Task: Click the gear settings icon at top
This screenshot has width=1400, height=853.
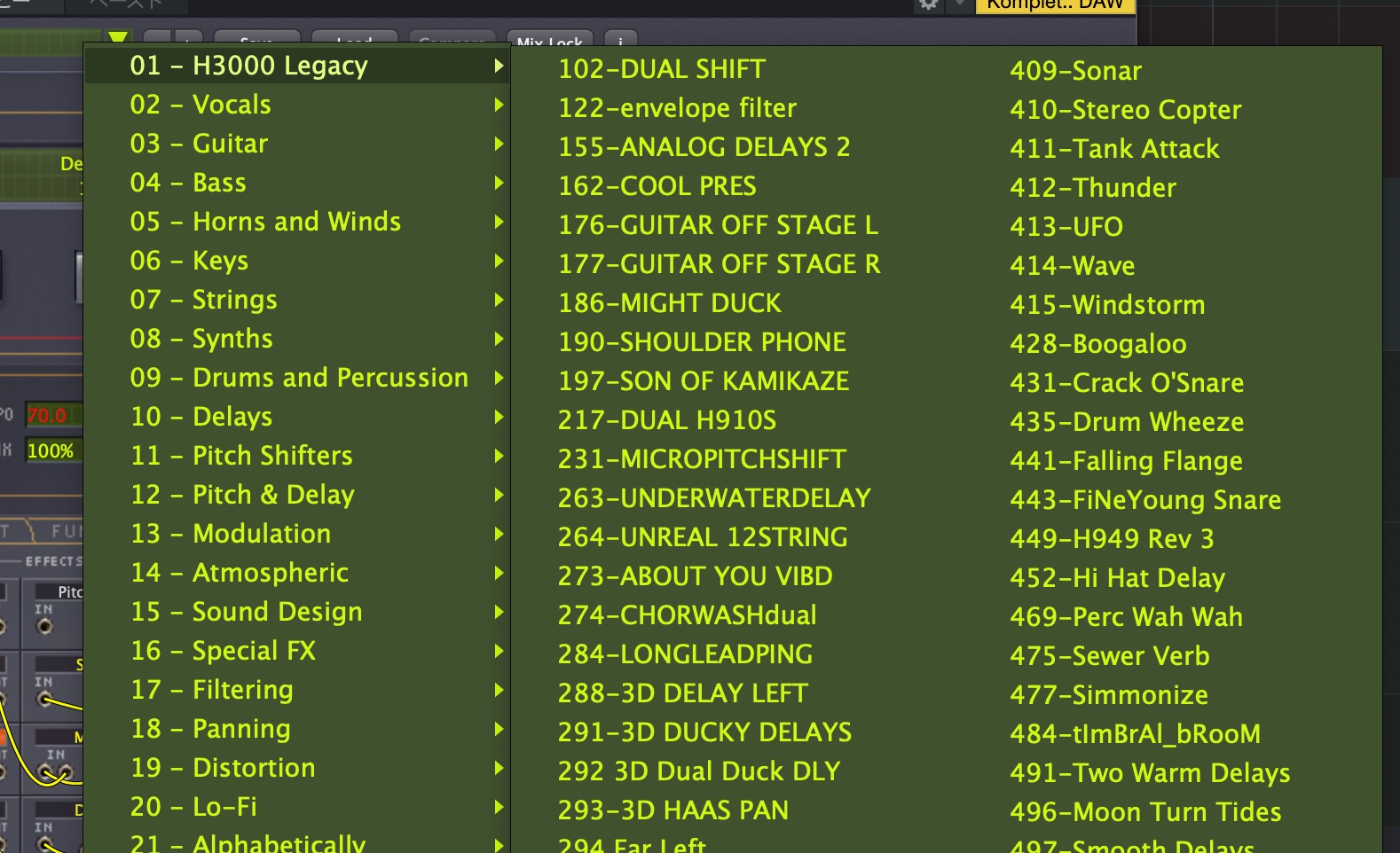Action: point(928,4)
